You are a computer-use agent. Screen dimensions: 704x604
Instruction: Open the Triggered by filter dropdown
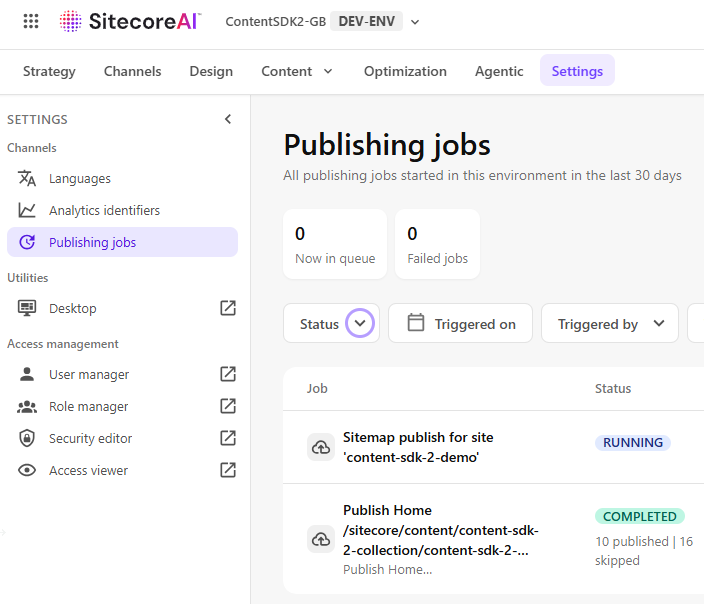click(x=610, y=323)
